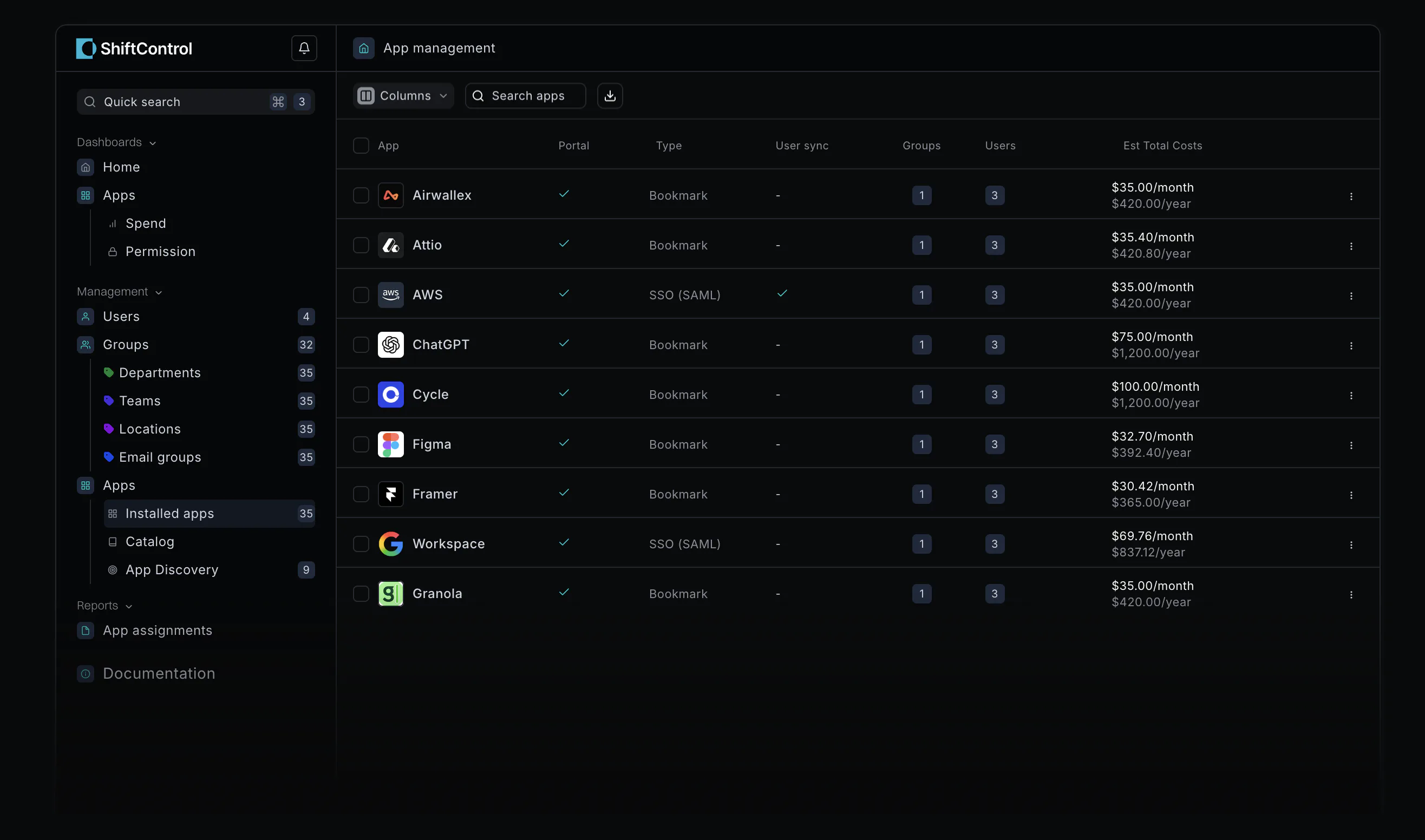Click the Framer app icon
Screen dimensions: 1425x840
pos(391,494)
